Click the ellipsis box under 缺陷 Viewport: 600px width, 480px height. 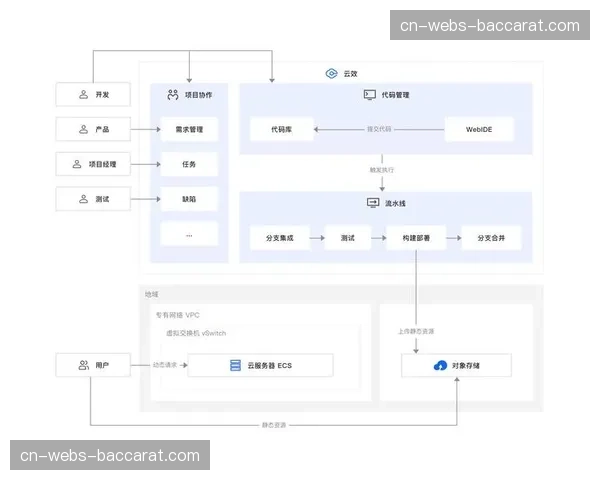click(189, 234)
